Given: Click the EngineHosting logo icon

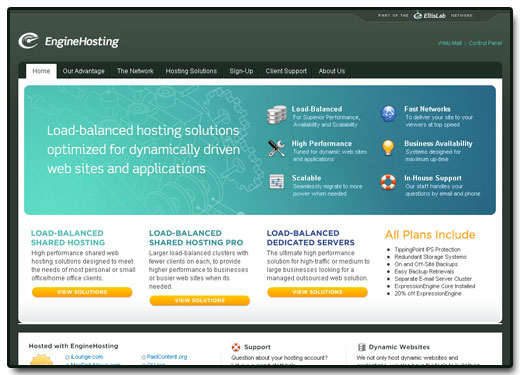Looking at the screenshot, I should (x=29, y=41).
